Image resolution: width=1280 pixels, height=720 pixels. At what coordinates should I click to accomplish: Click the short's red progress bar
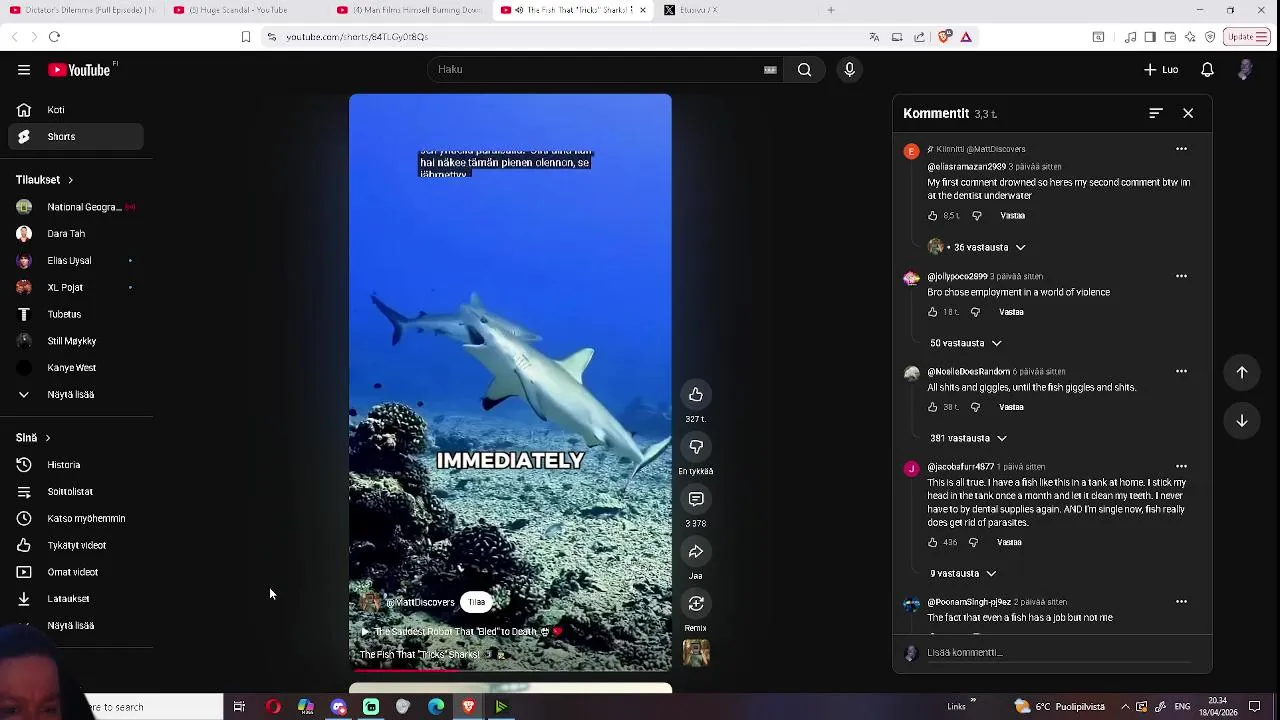(x=510, y=670)
